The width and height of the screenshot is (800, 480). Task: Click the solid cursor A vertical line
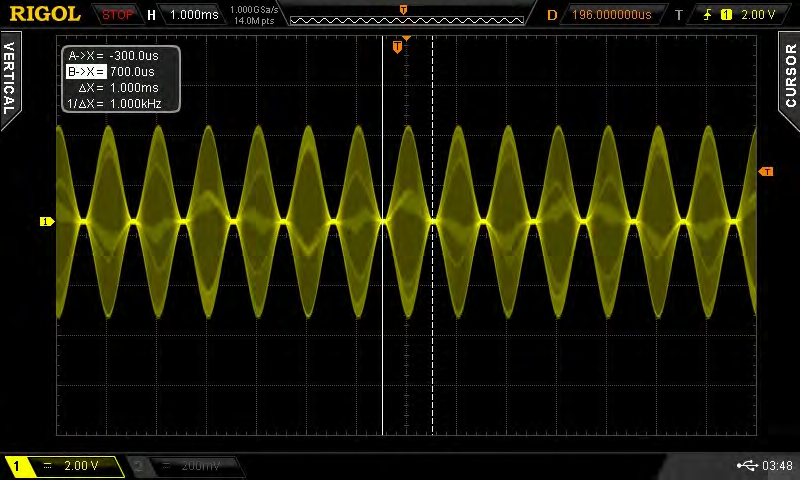click(383, 235)
